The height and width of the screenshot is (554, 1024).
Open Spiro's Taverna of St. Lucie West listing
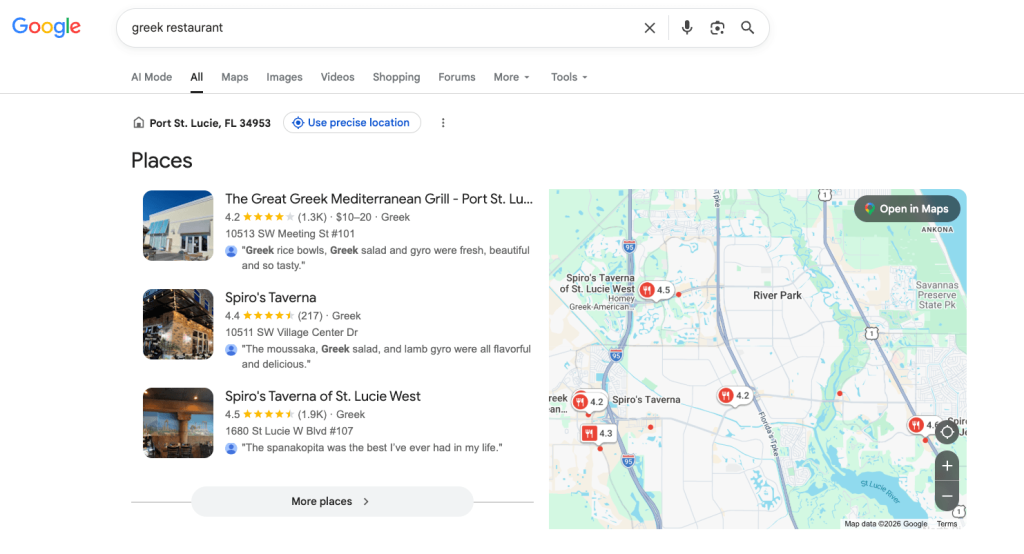click(323, 396)
